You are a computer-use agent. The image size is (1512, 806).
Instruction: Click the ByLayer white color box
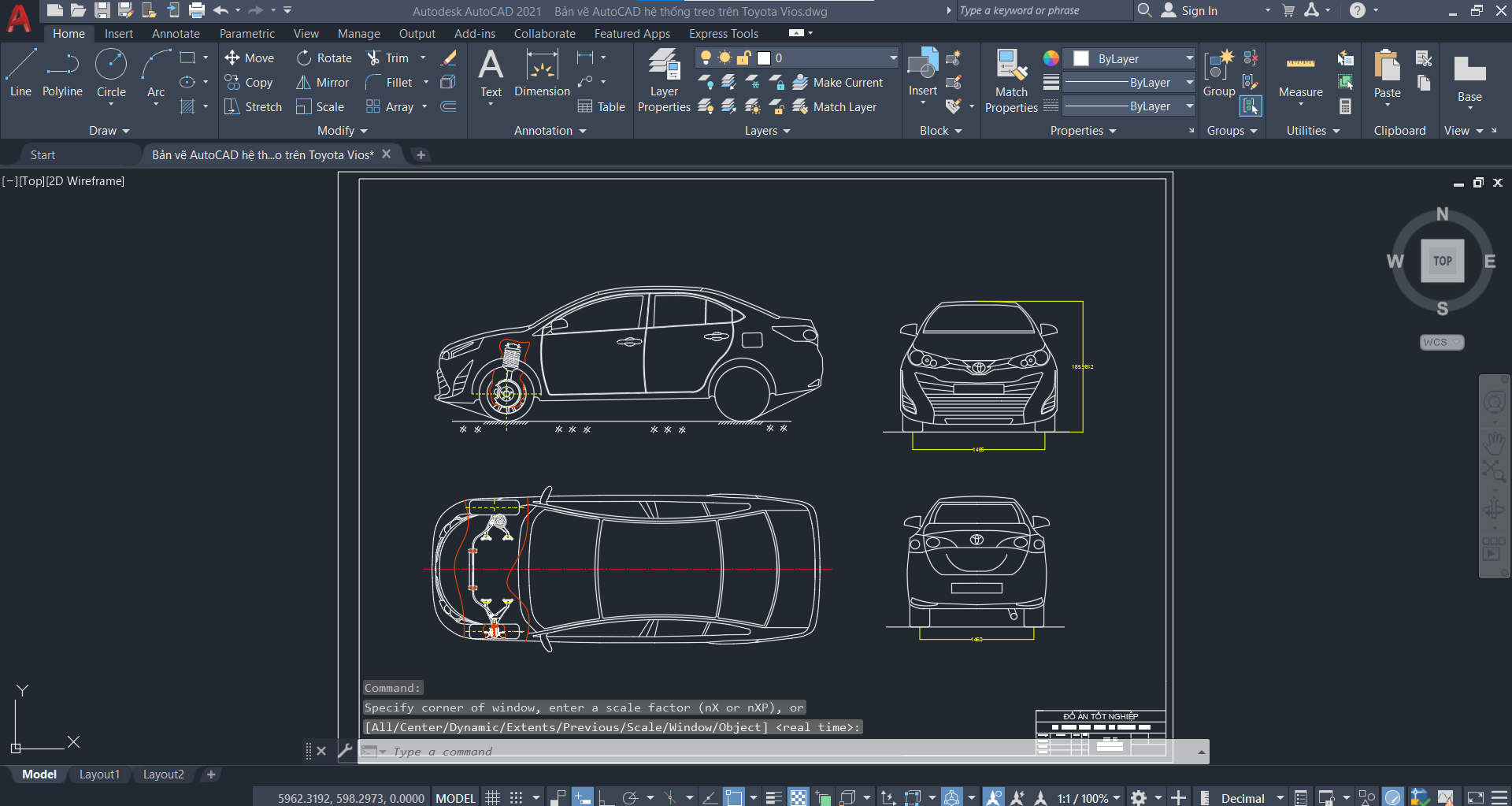(1081, 58)
